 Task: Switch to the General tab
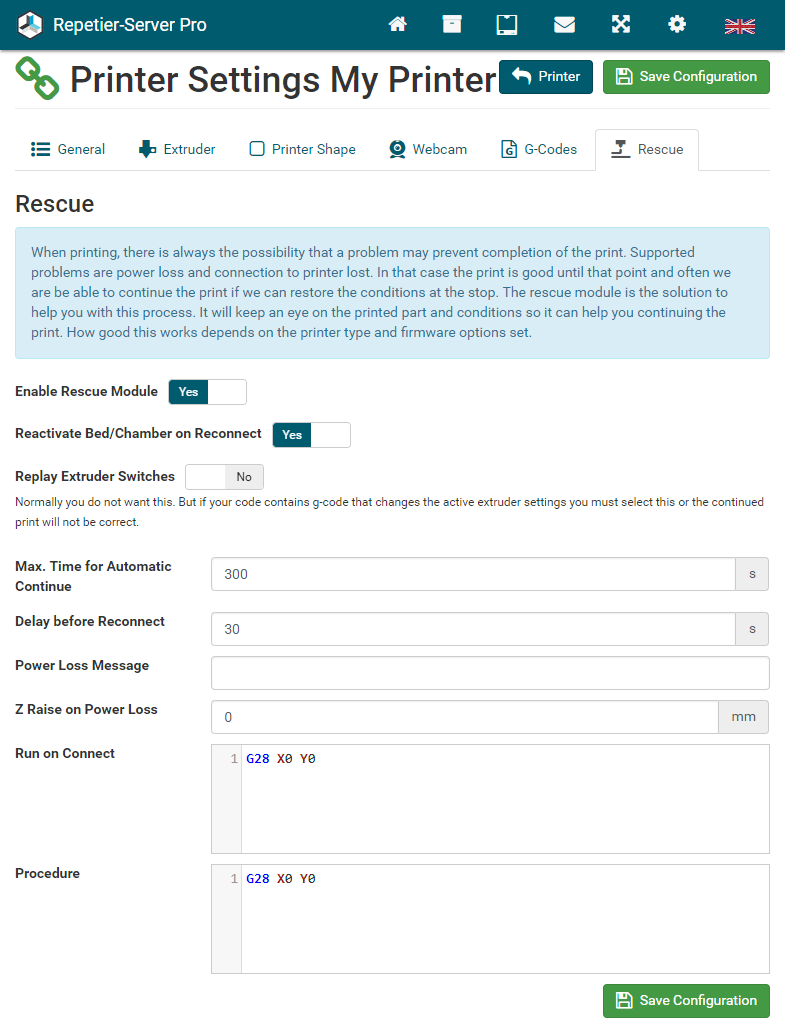pos(68,150)
